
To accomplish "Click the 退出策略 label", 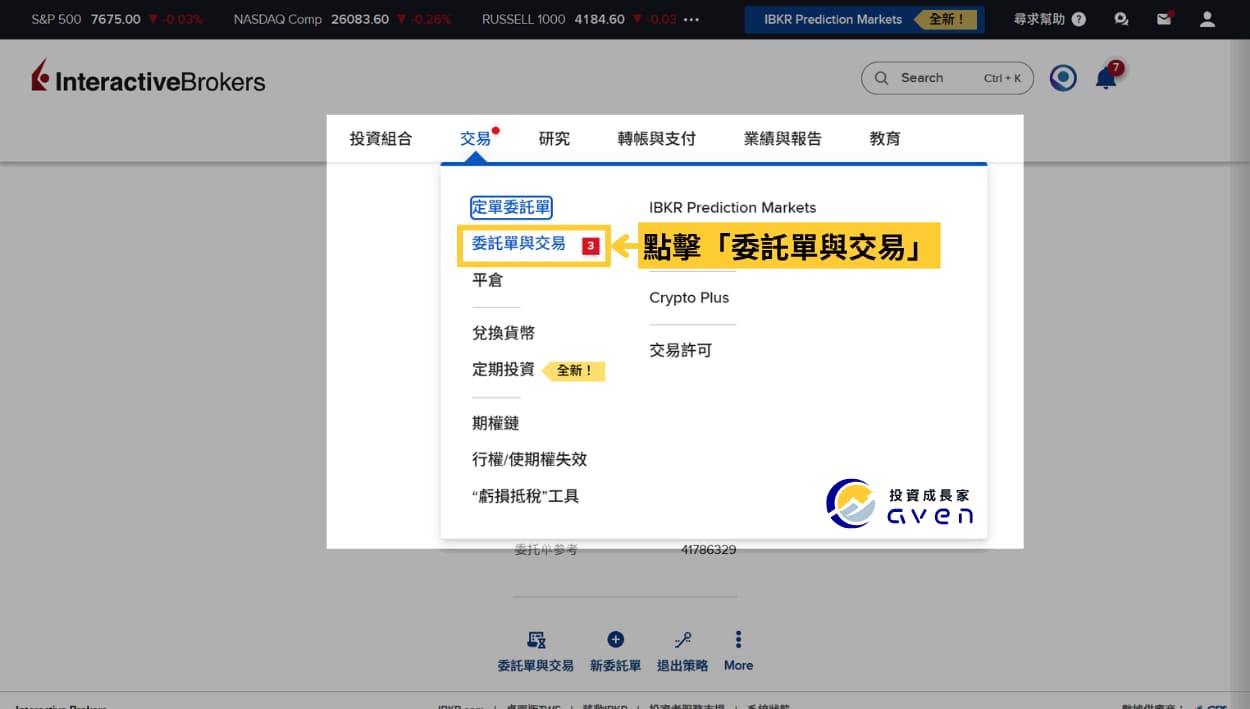I will 683,666.
